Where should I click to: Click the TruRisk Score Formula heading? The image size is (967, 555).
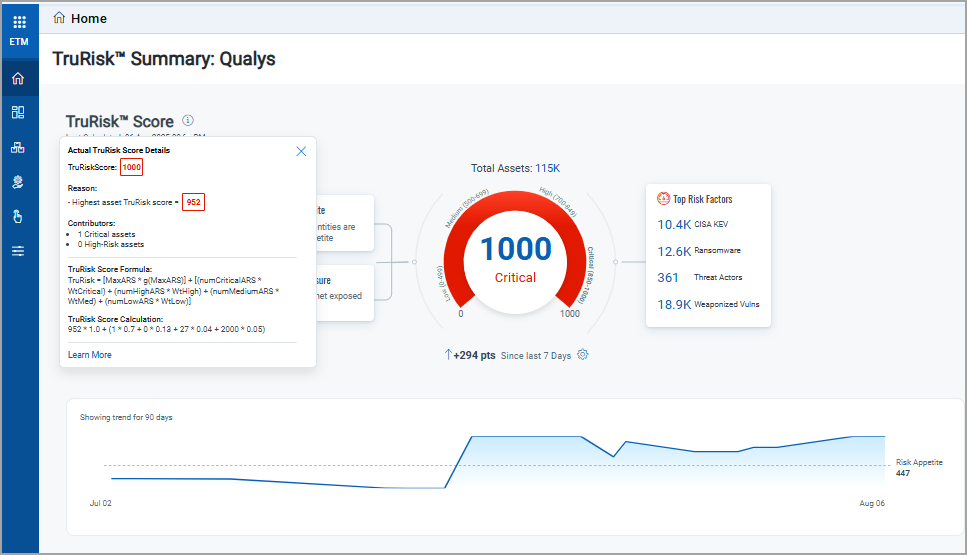pyautogui.click(x=110, y=269)
